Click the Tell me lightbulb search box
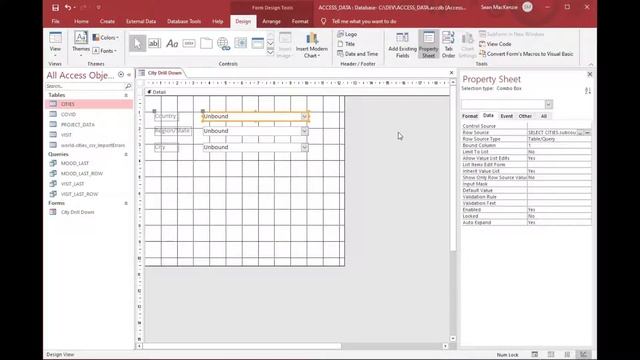 tap(359, 21)
